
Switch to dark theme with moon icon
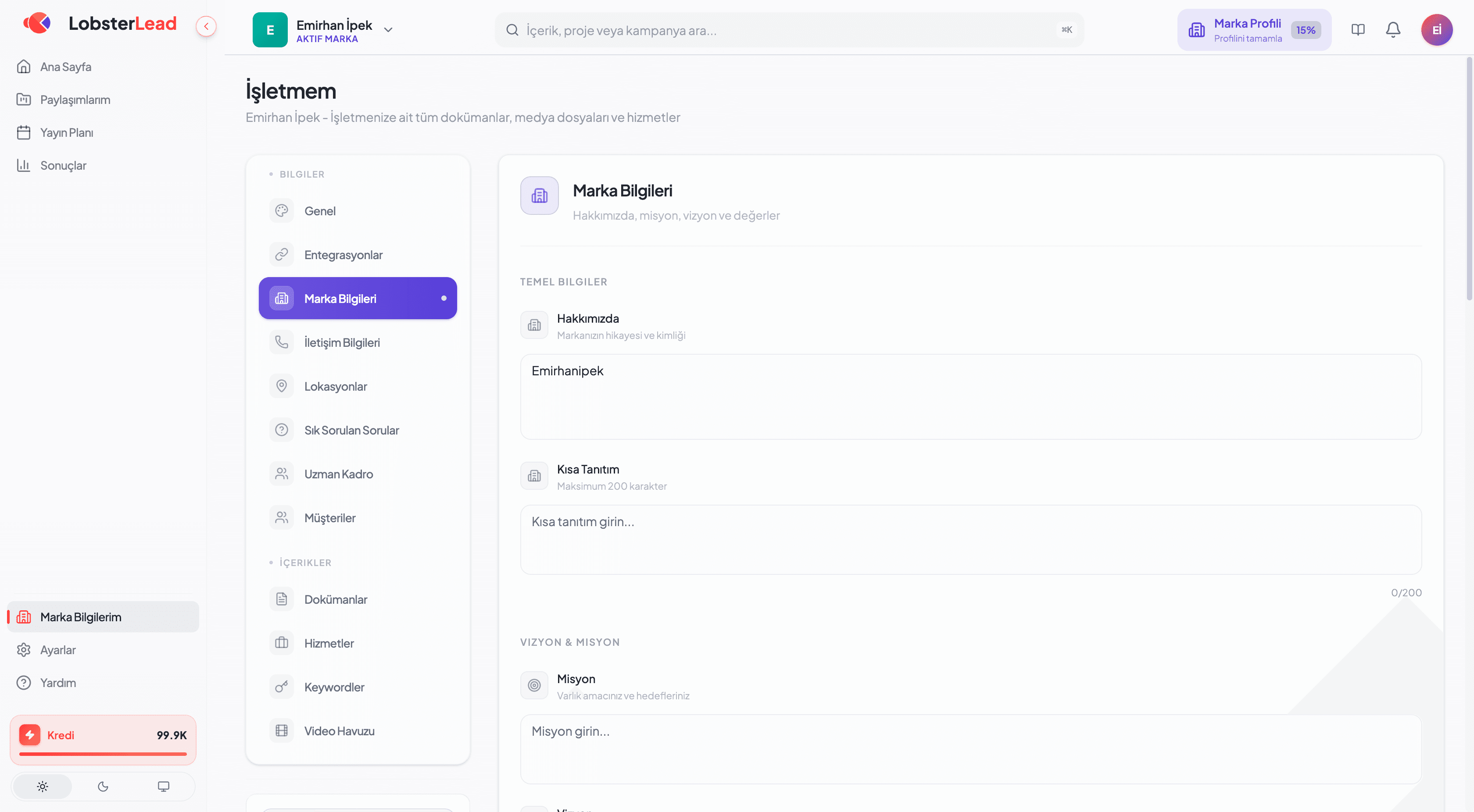pos(103,786)
